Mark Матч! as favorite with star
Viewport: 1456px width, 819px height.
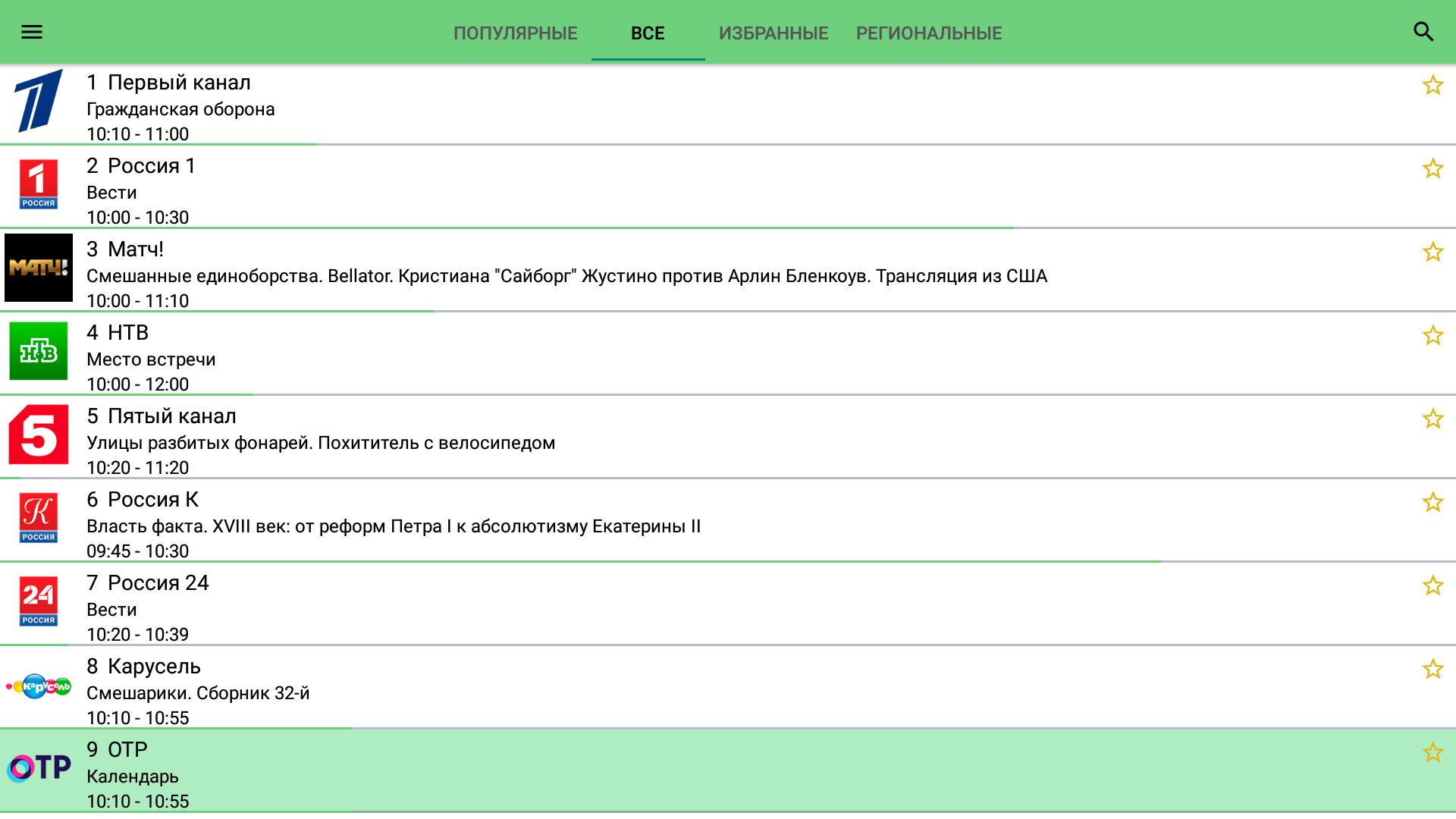click(1432, 252)
